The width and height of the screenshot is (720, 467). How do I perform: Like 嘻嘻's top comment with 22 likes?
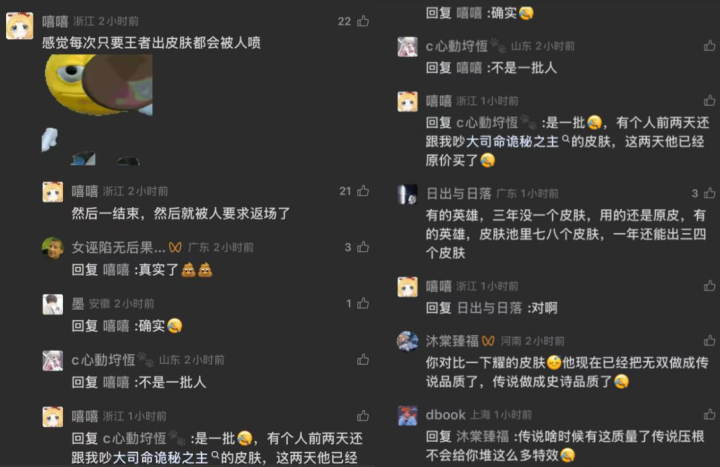click(x=363, y=21)
